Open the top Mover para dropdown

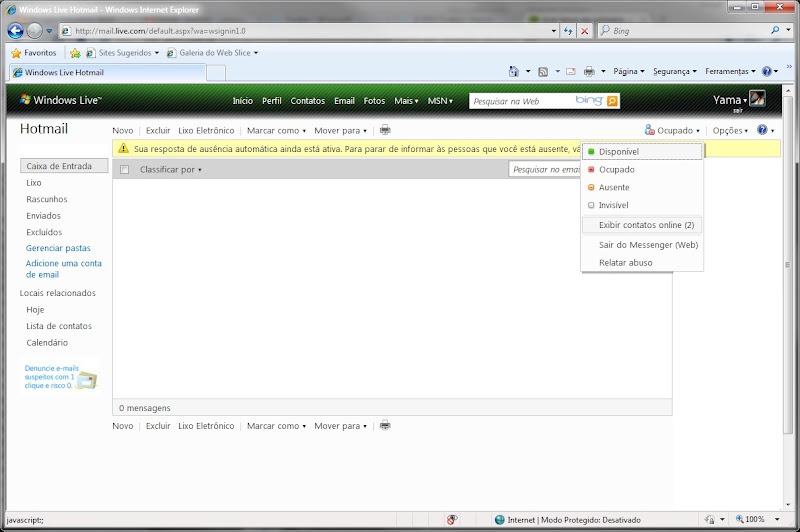(x=340, y=131)
